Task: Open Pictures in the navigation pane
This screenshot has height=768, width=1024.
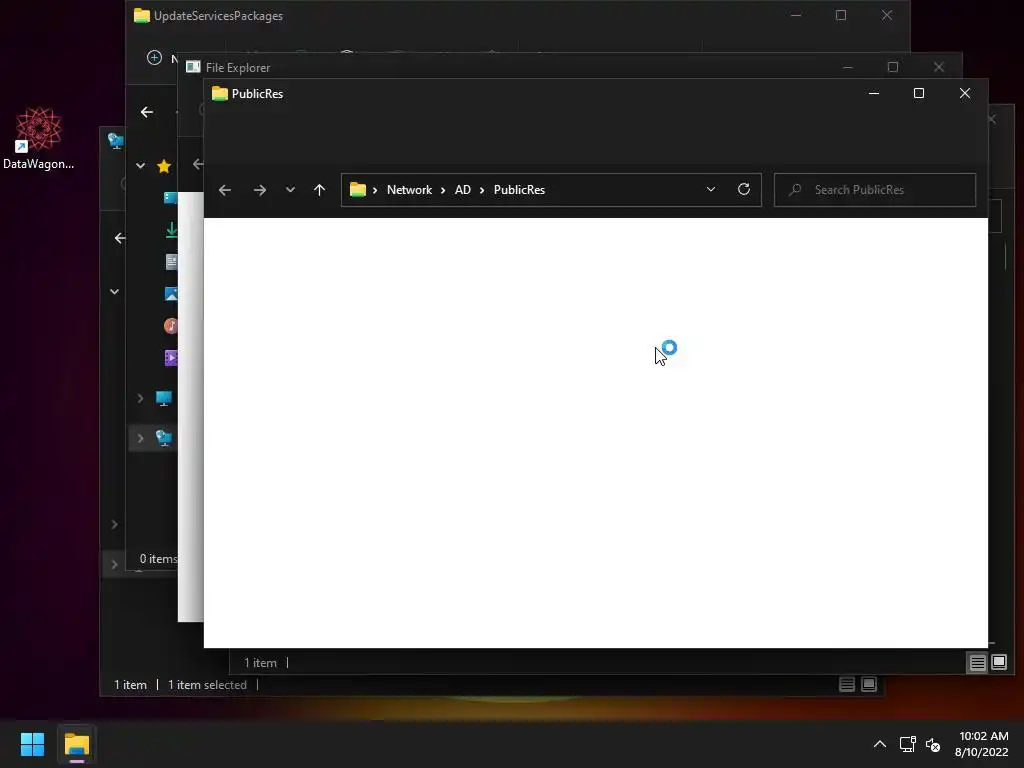Action: pos(171,294)
